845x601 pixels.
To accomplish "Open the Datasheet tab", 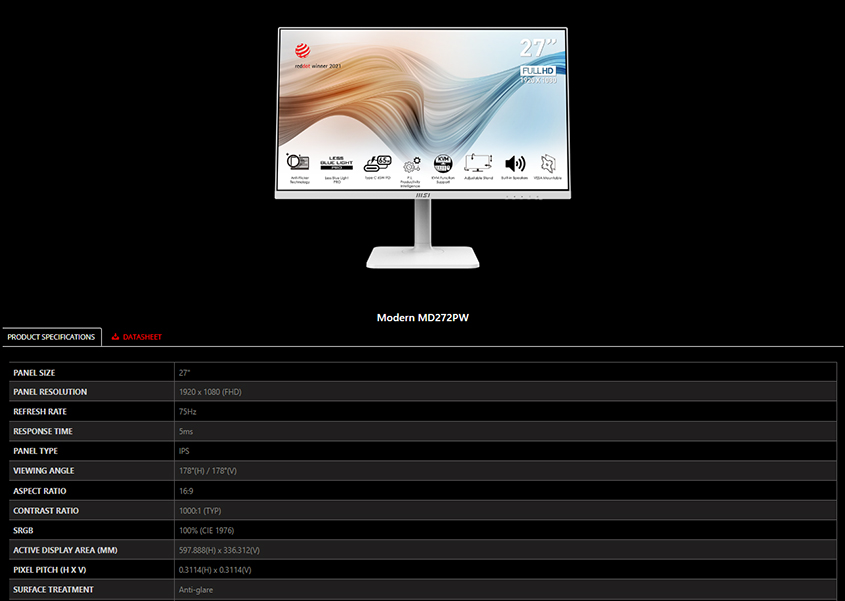I will (137, 337).
